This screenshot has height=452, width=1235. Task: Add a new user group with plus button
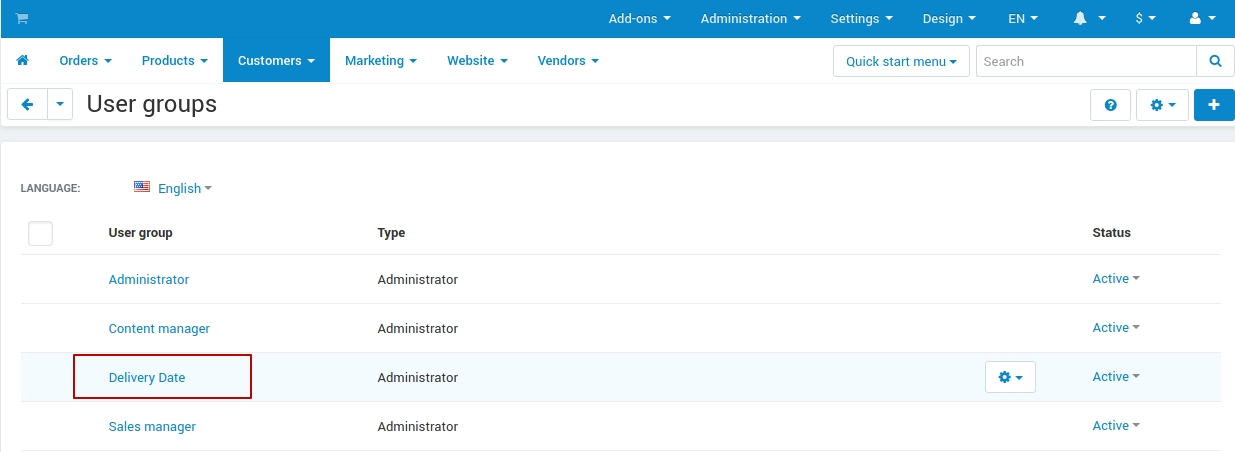pos(1214,105)
